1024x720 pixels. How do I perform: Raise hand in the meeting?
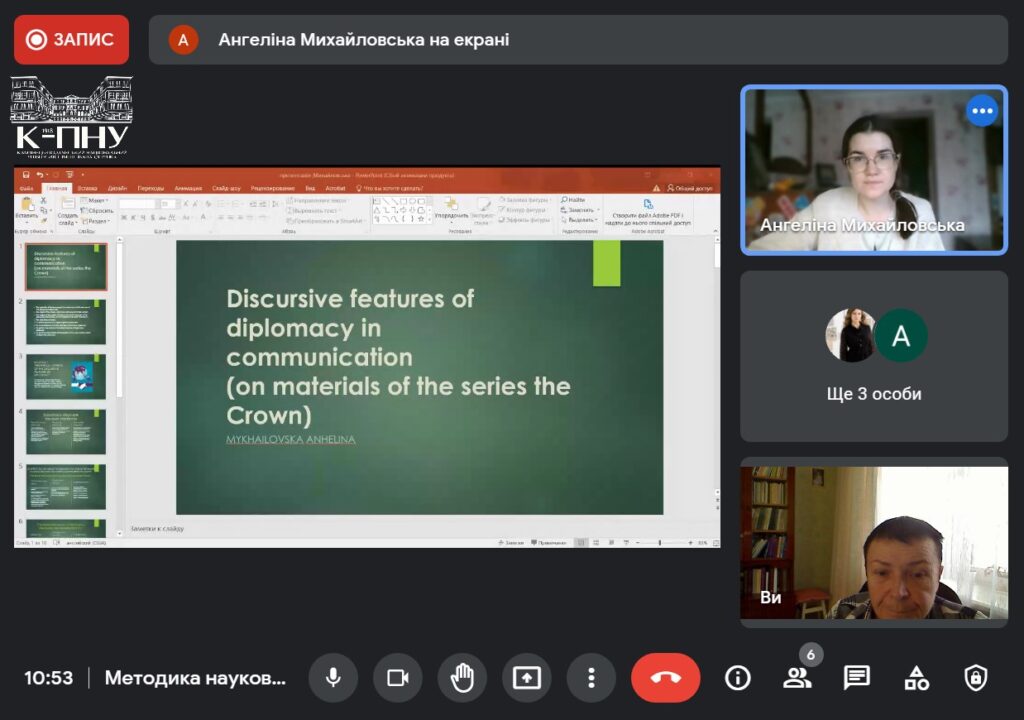click(462, 678)
